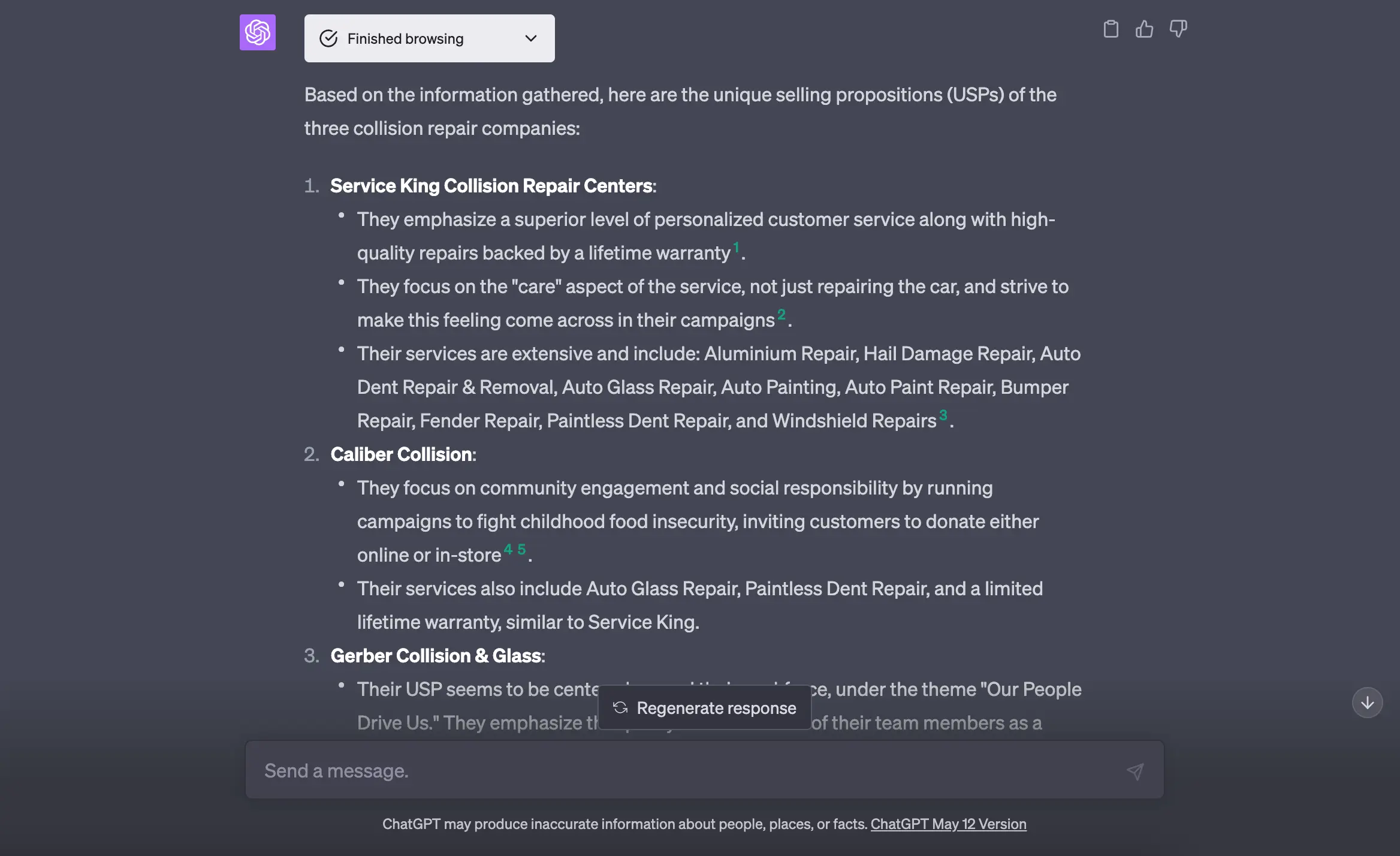Open citation 5 after in-store
This screenshot has width=1400, height=856.
coord(521,549)
